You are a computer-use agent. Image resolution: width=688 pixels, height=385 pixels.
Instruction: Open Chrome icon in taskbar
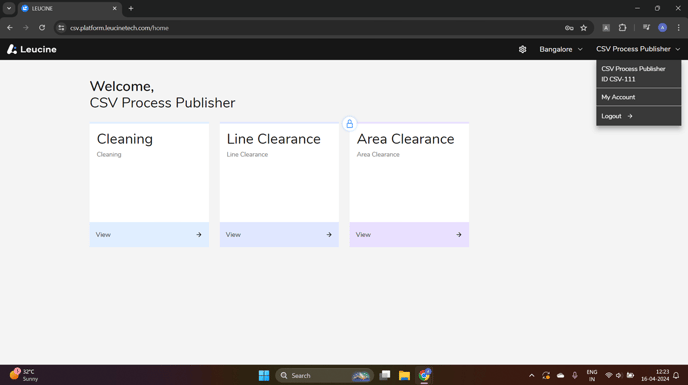click(424, 375)
